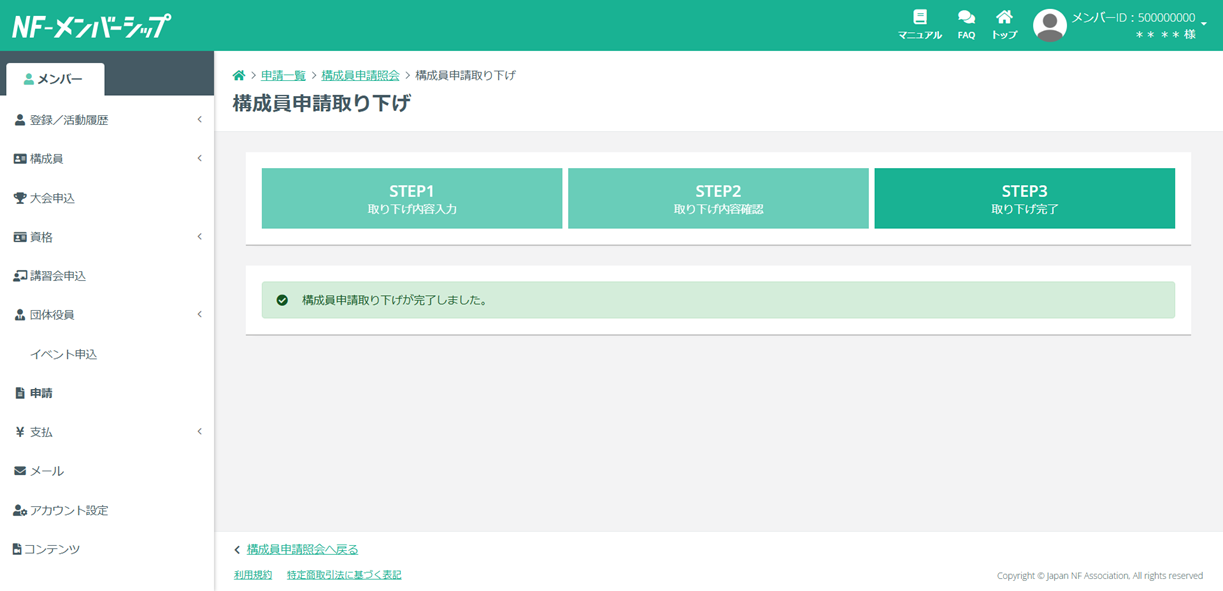Click the アカウント設定 user gear icon
1223x591 pixels.
pos(20,510)
